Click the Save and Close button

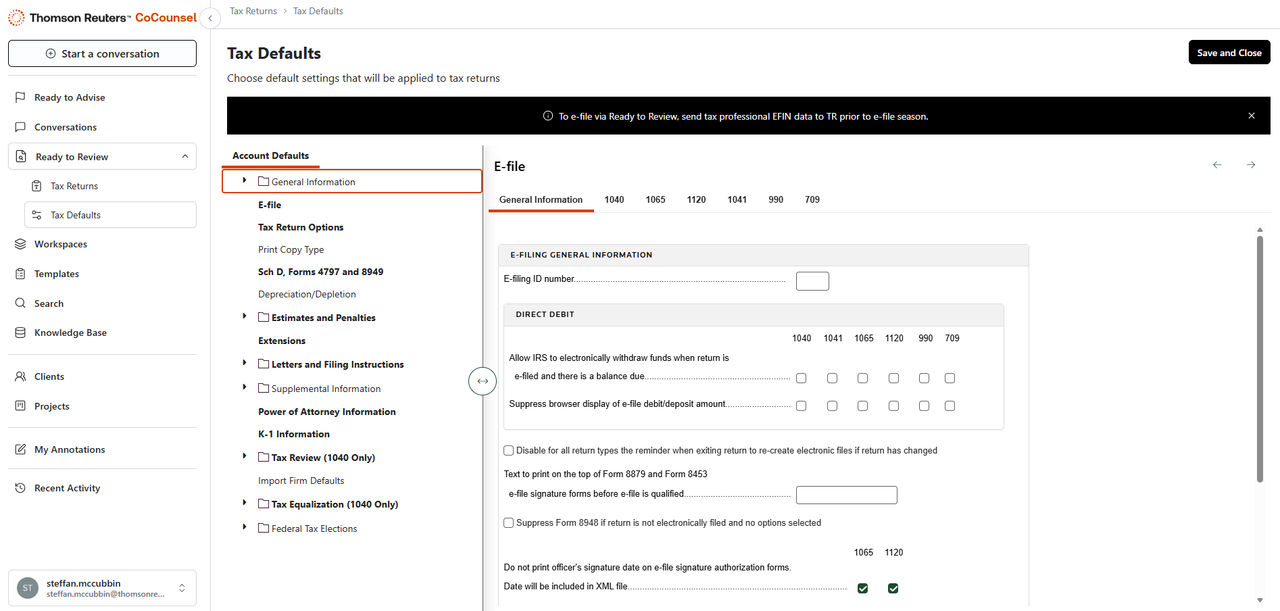[x=1228, y=53]
